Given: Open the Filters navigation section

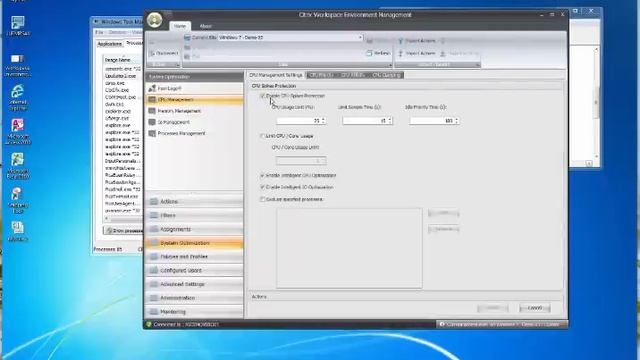Looking at the screenshot, I should (x=194, y=216).
